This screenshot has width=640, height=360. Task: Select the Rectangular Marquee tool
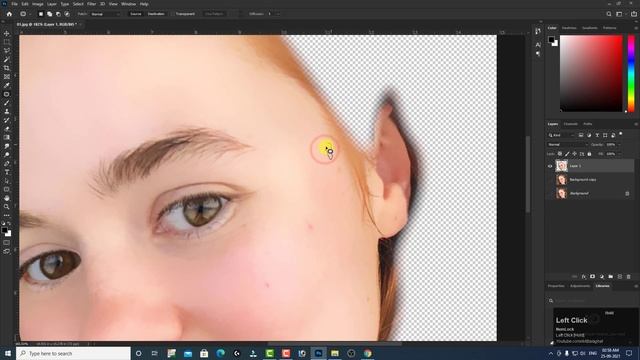coord(7,42)
